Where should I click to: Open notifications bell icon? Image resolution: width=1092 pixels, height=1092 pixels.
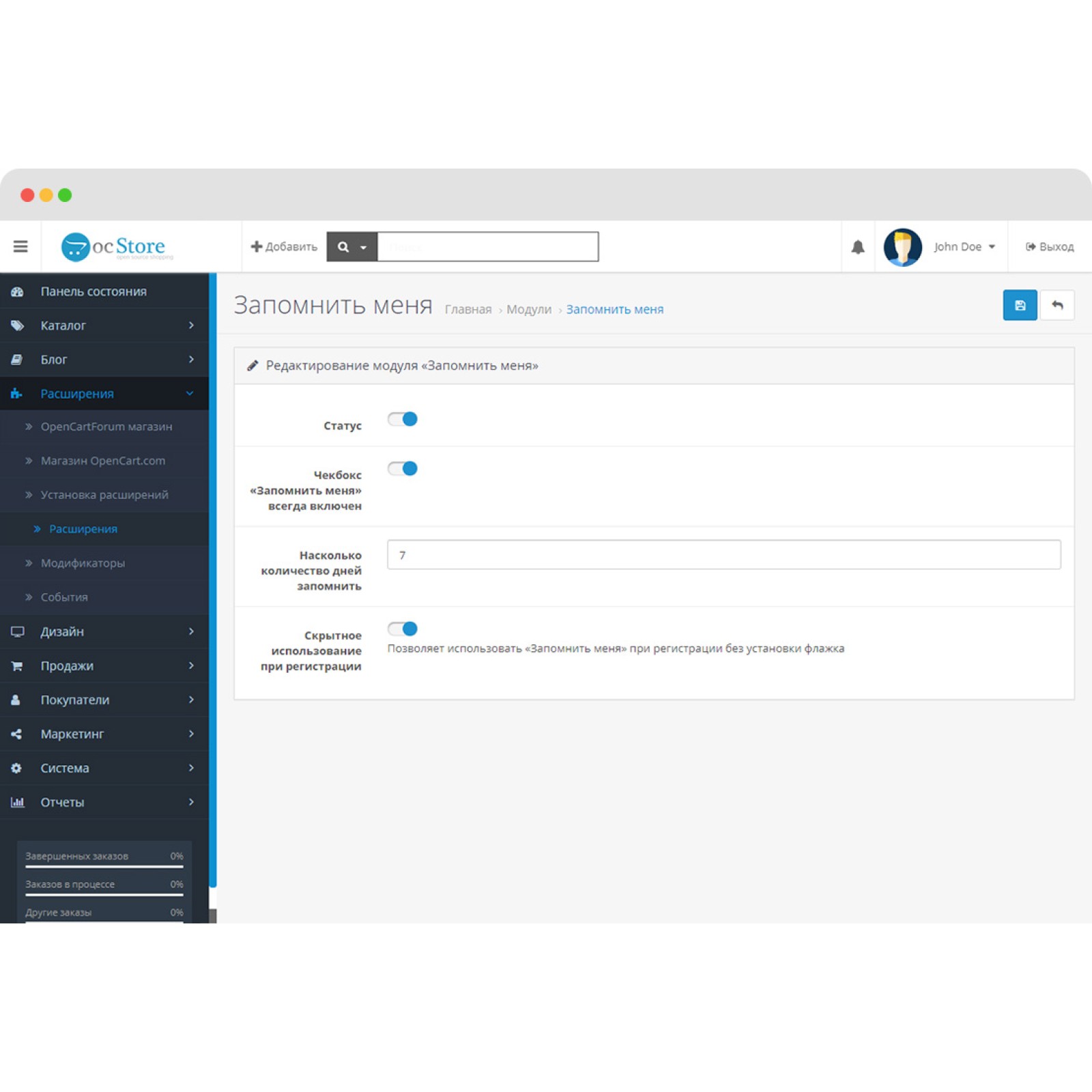858,246
